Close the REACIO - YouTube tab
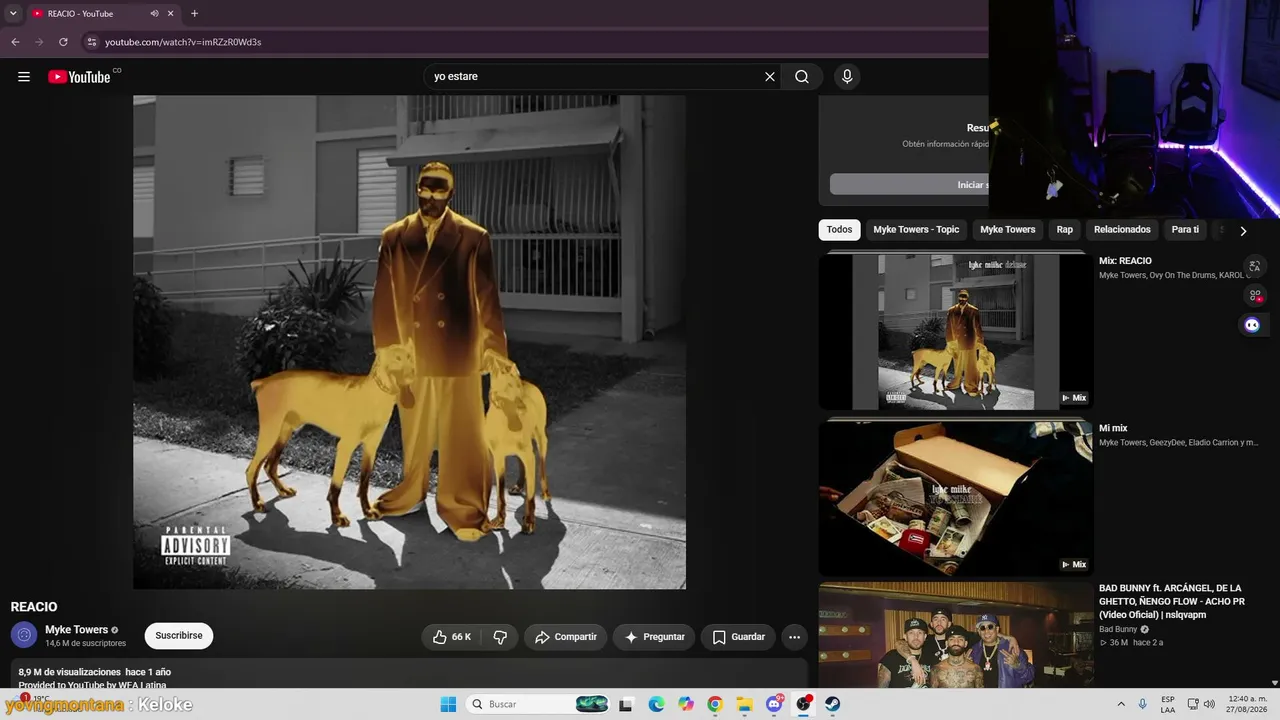 click(171, 14)
